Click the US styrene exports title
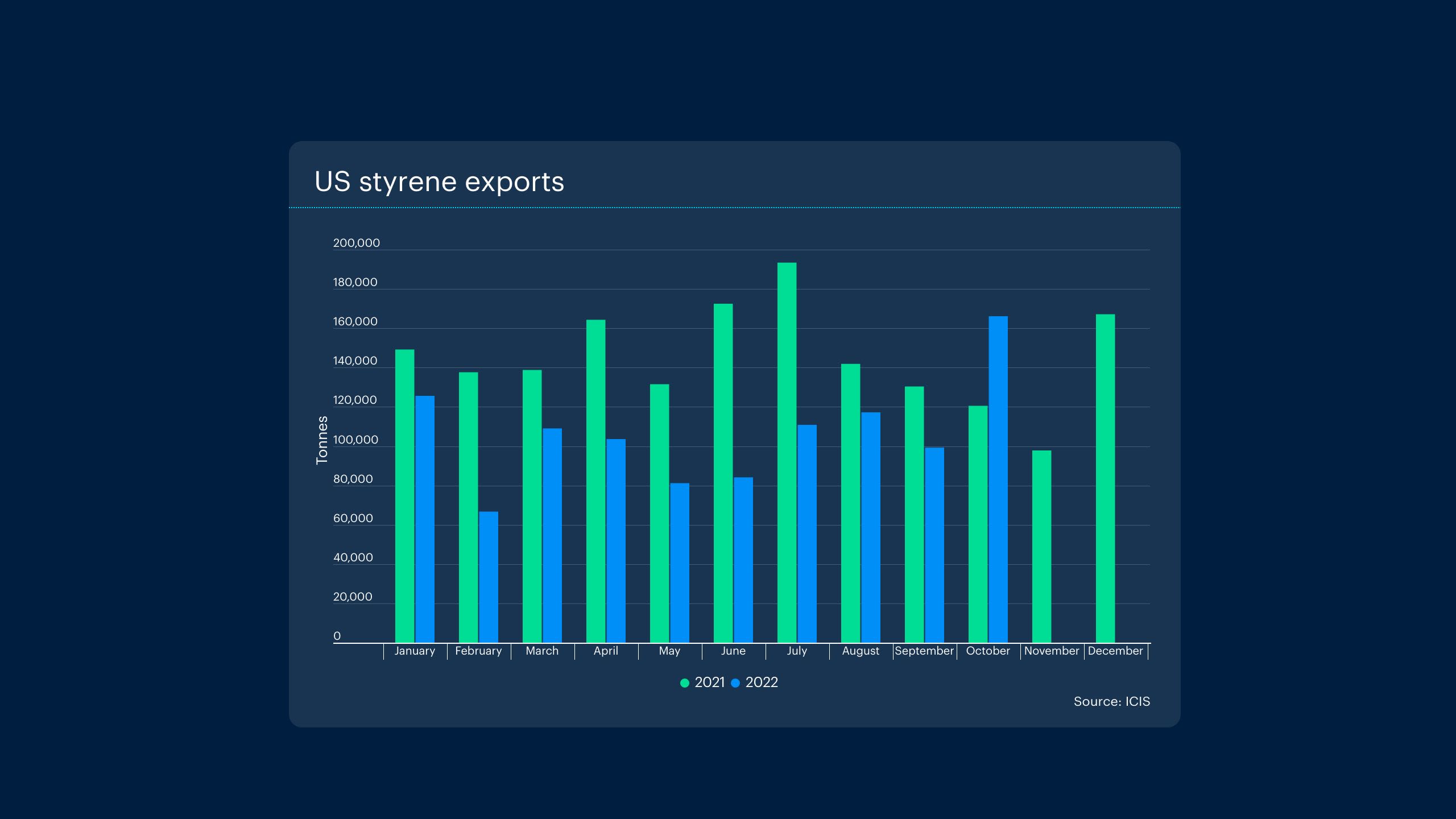 click(x=439, y=182)
